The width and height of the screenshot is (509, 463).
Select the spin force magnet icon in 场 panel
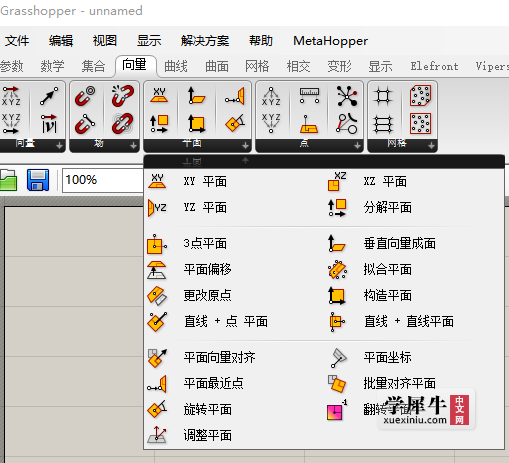pos(123,123)
